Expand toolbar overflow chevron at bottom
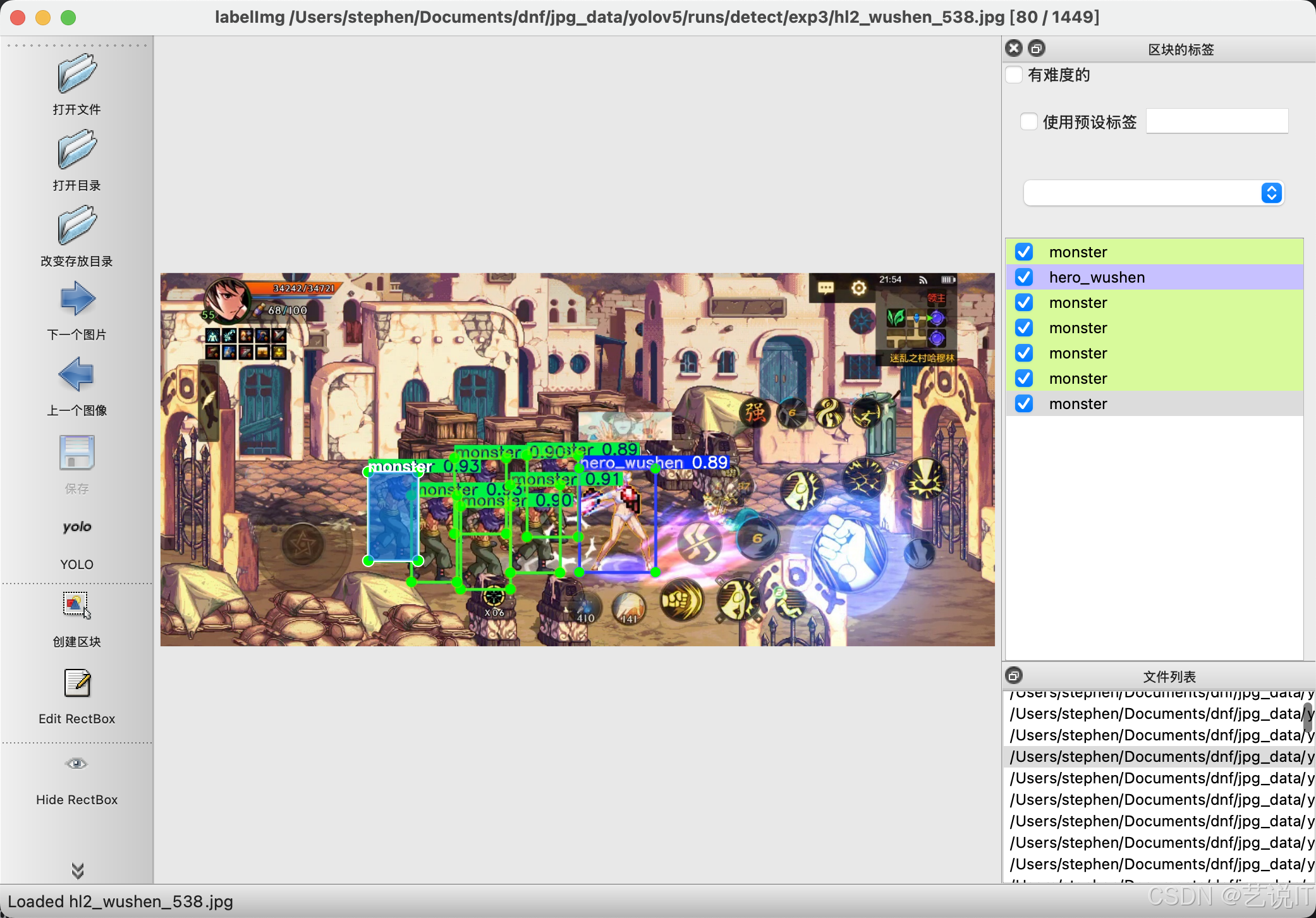 77,871
